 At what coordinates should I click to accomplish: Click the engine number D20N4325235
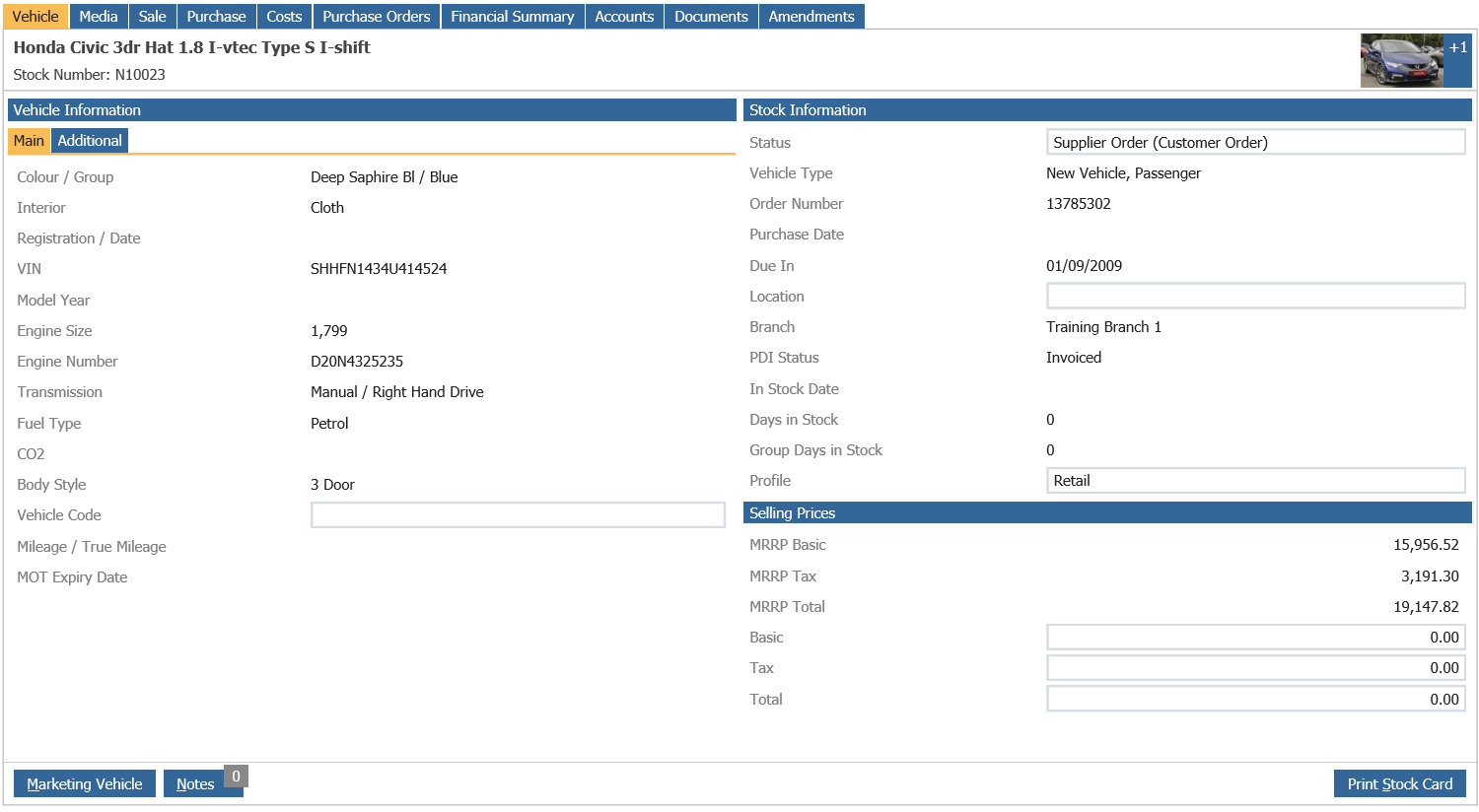click(357, 362)
